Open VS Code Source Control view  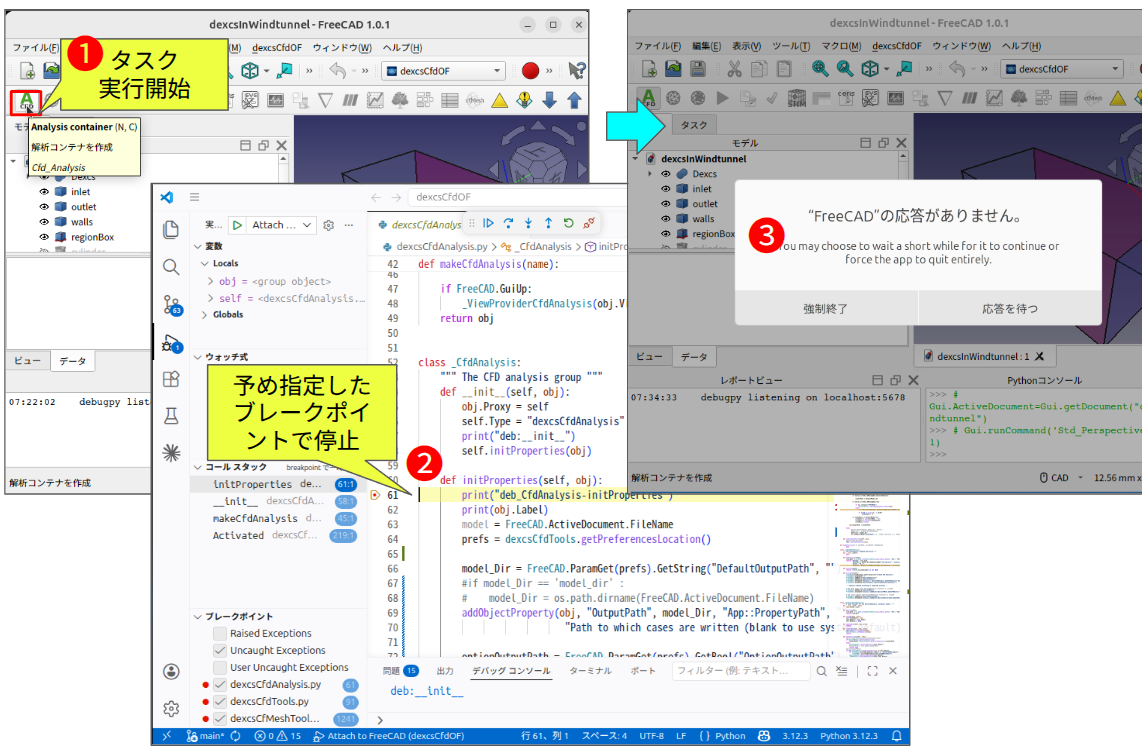click(x=171, y=304)
